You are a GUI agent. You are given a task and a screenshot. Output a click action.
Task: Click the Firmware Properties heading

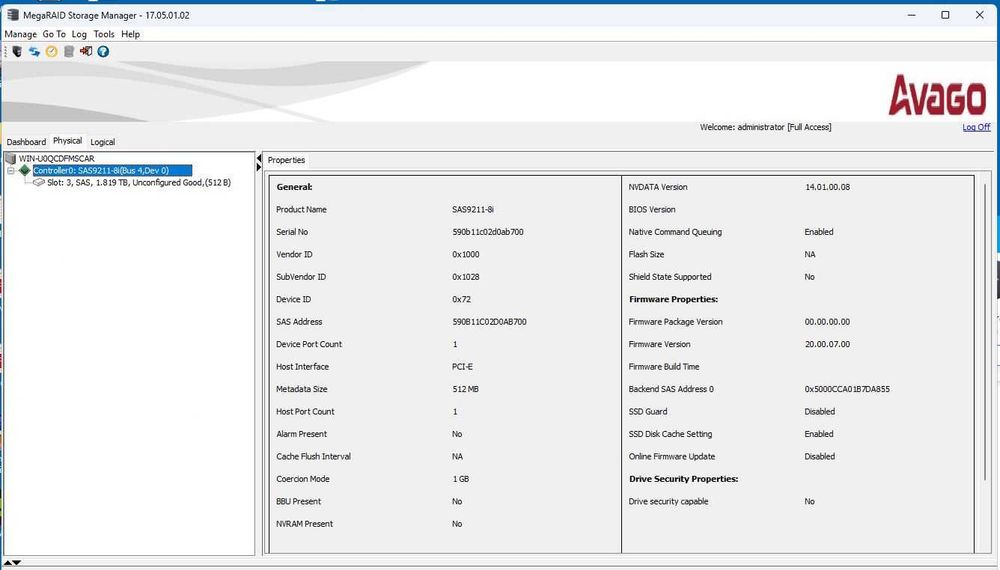click(673, 300)
